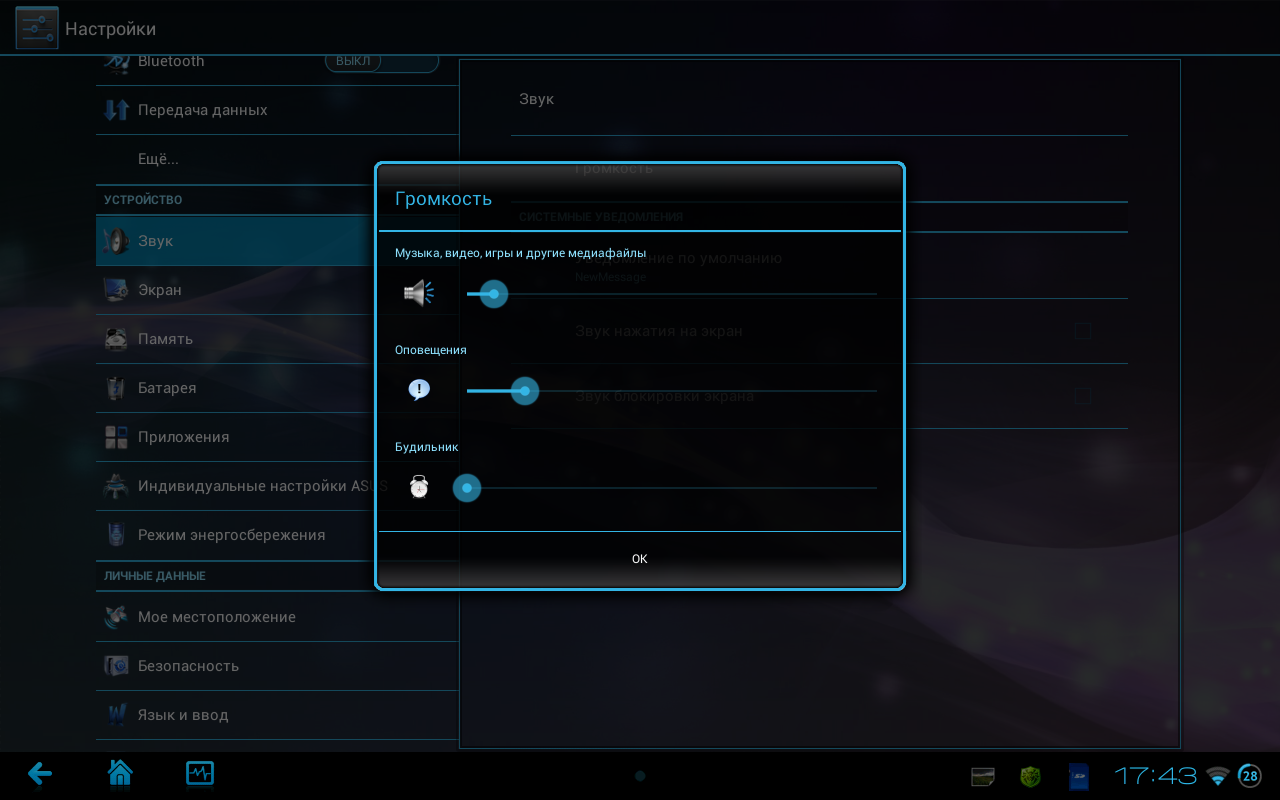Enable the screen tap sound checkbox
Viewport: 1280px width, 800px height.
[1082, 331]
